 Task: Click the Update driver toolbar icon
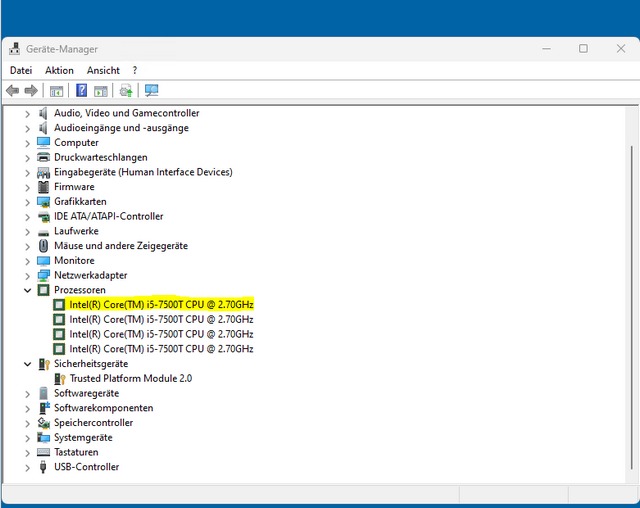(126, 91)
